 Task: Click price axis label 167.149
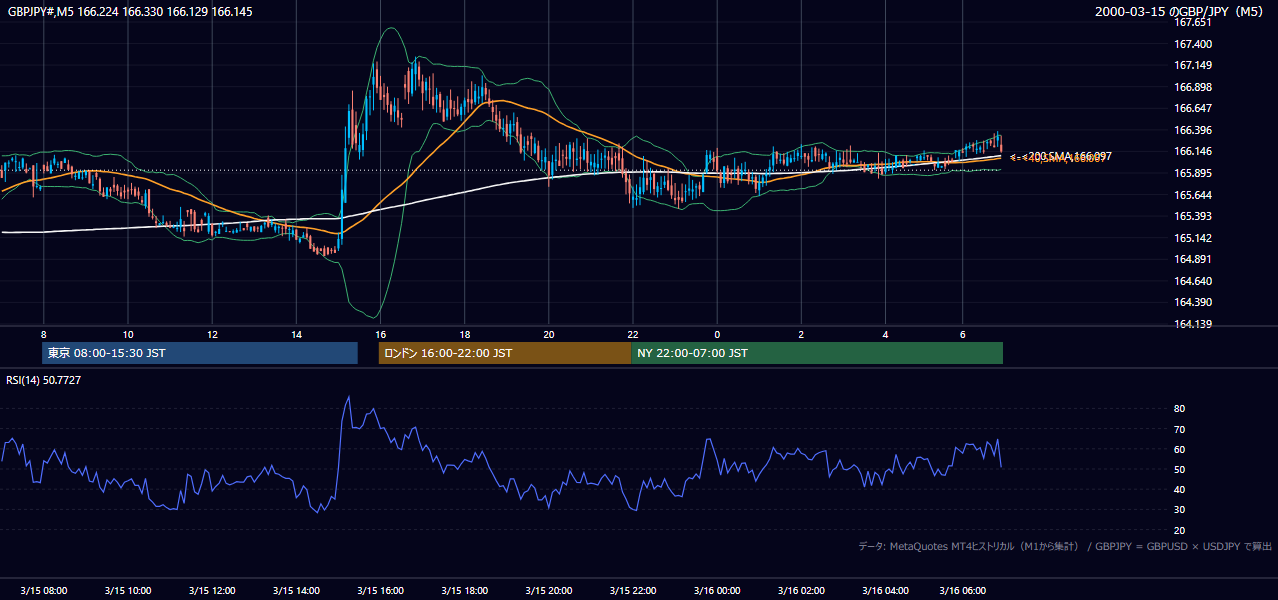[1193, 66]
